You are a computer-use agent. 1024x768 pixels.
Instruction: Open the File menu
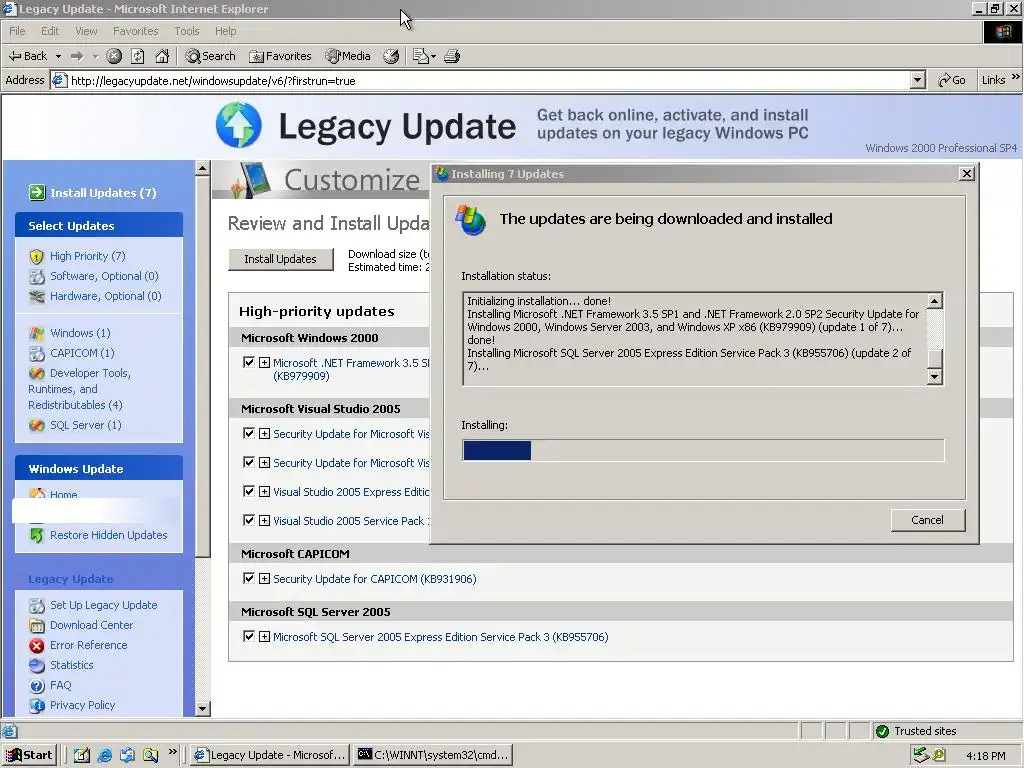pos(17,31)
